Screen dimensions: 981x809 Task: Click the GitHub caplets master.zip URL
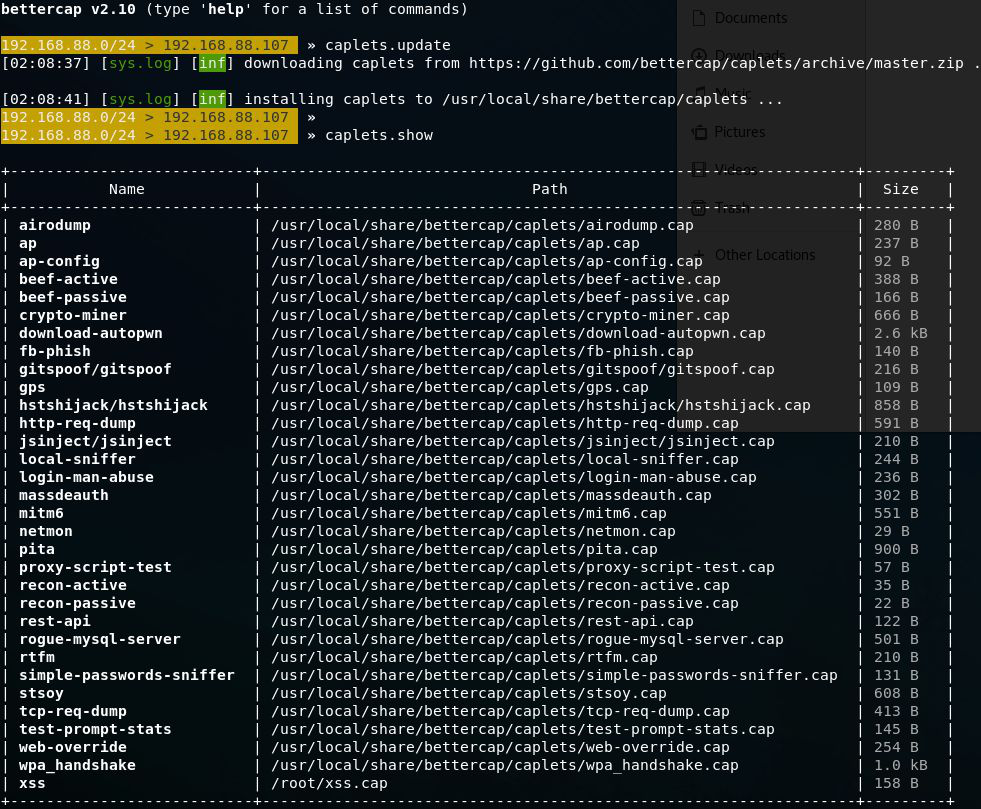click(x=716, y=63)
